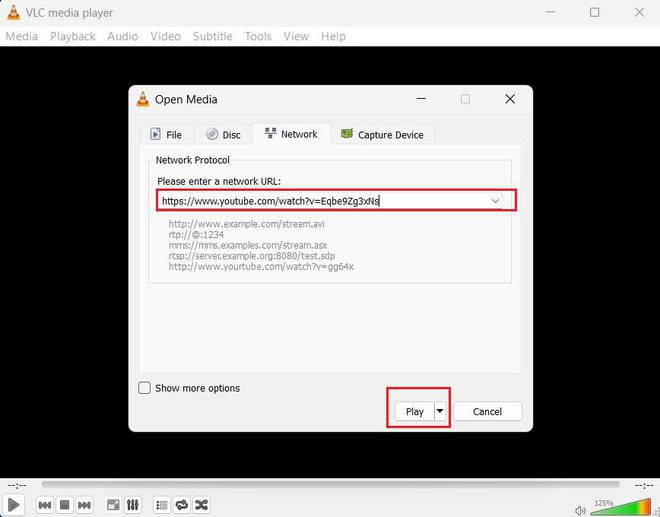
Task: Click the Cancel button
Action: point(487,411)
